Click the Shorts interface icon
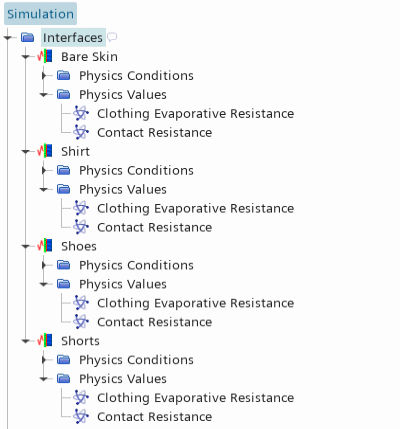 (x=45, y=341)
